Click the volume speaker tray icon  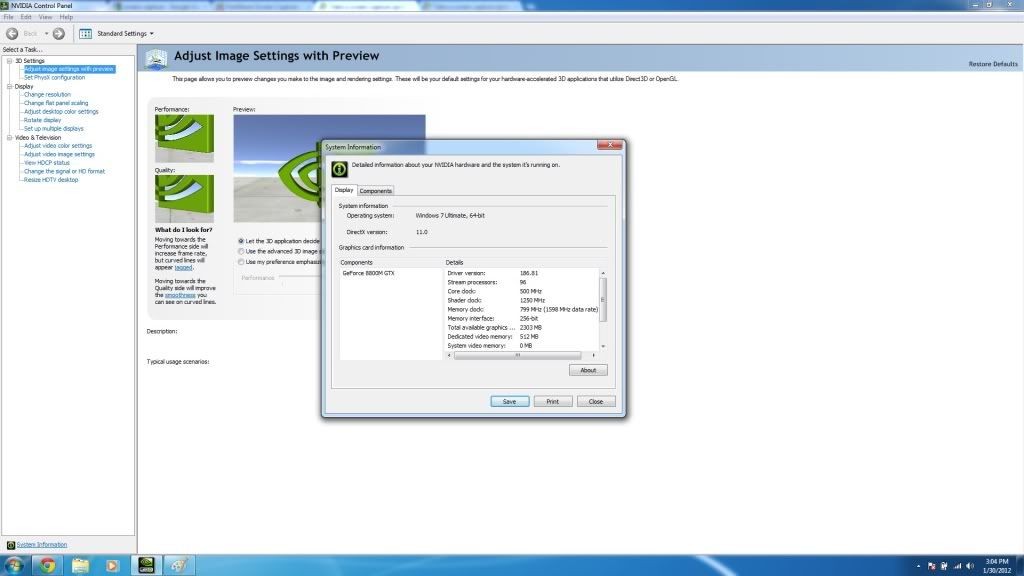[970, 566]
